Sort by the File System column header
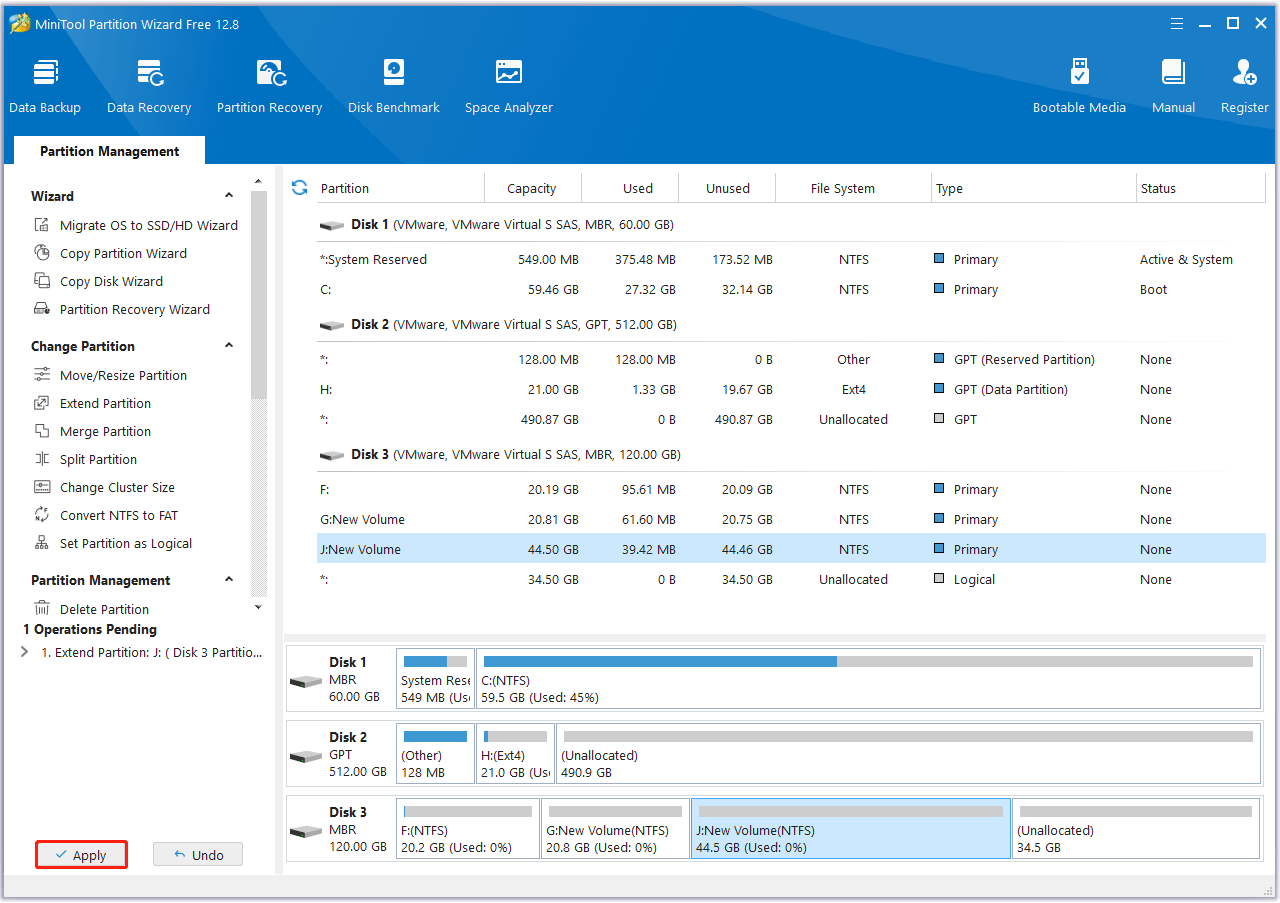Image resolution: width=1280 pixels, height=903 pixels. [853, 188]
